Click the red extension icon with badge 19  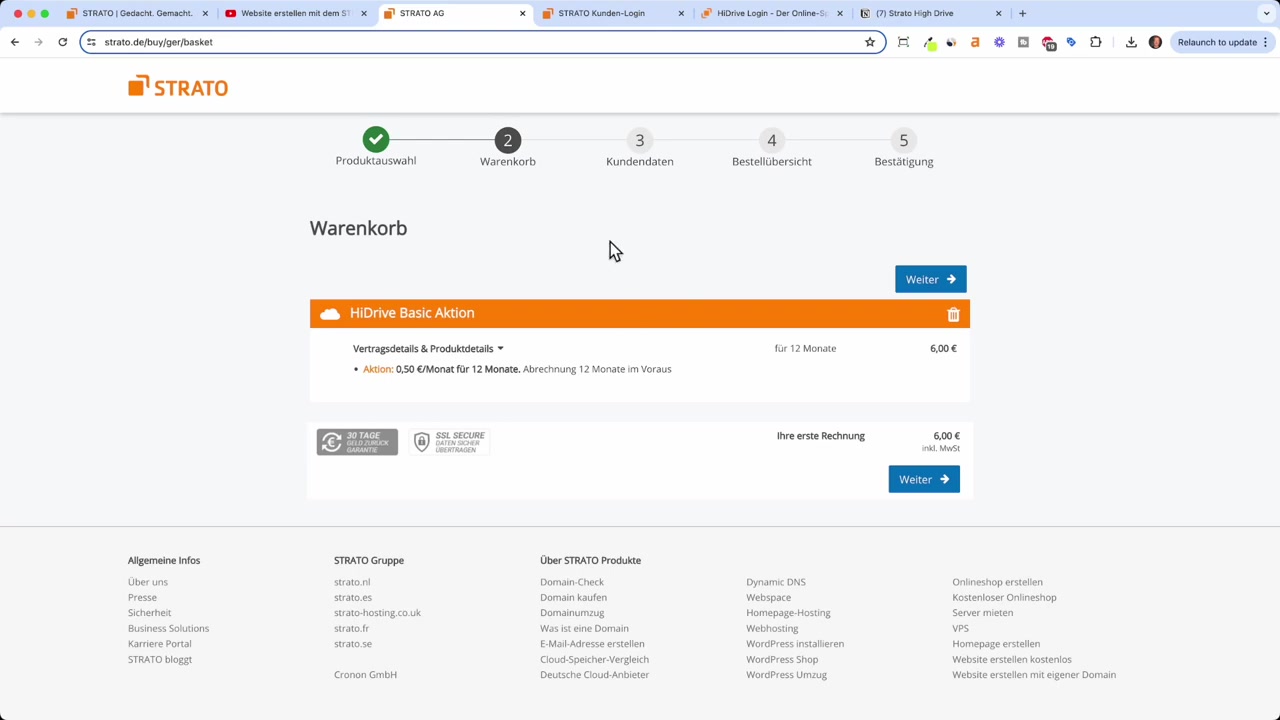click(1048, 43)
